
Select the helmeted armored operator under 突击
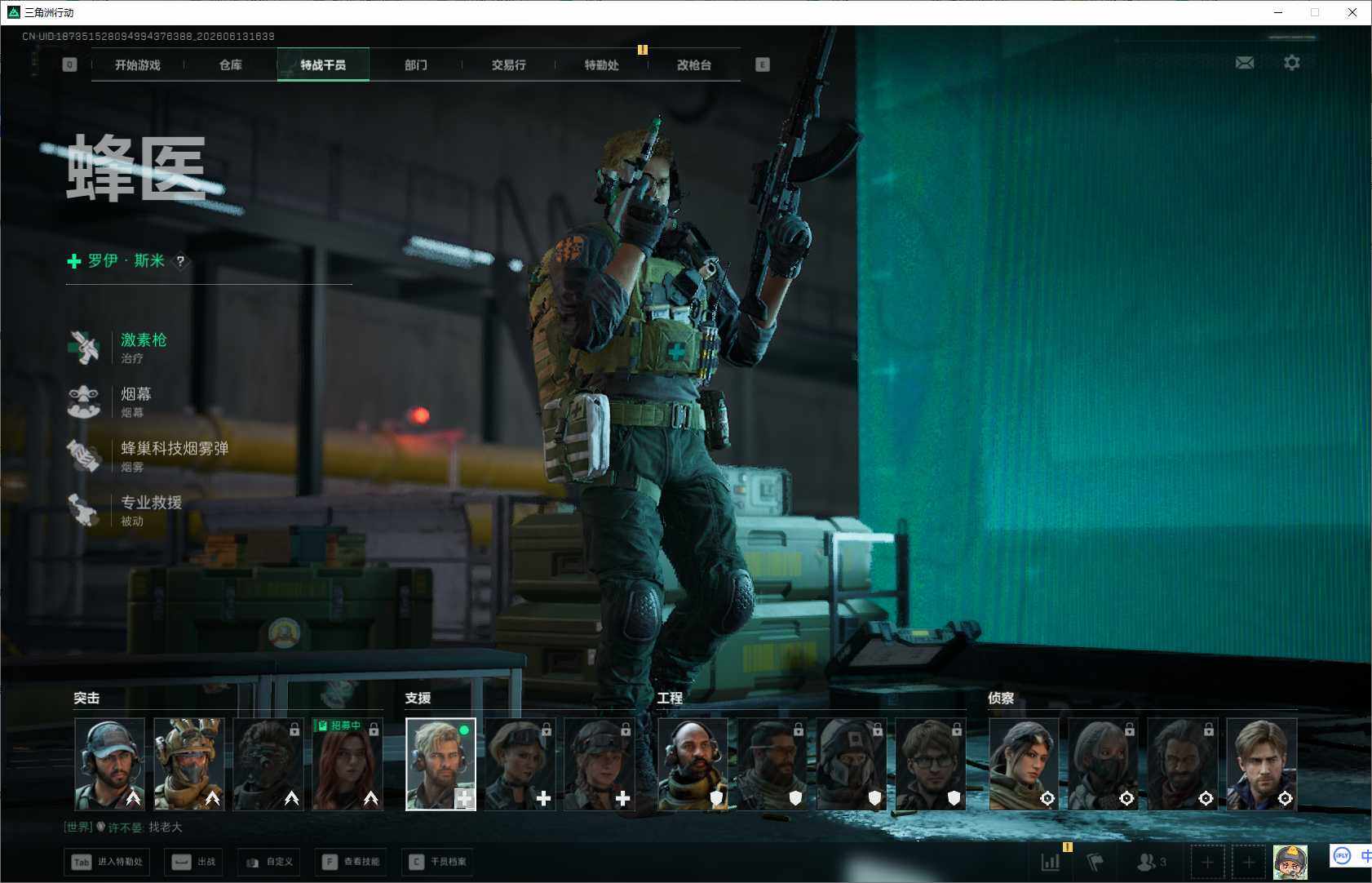tap(188, 764)
